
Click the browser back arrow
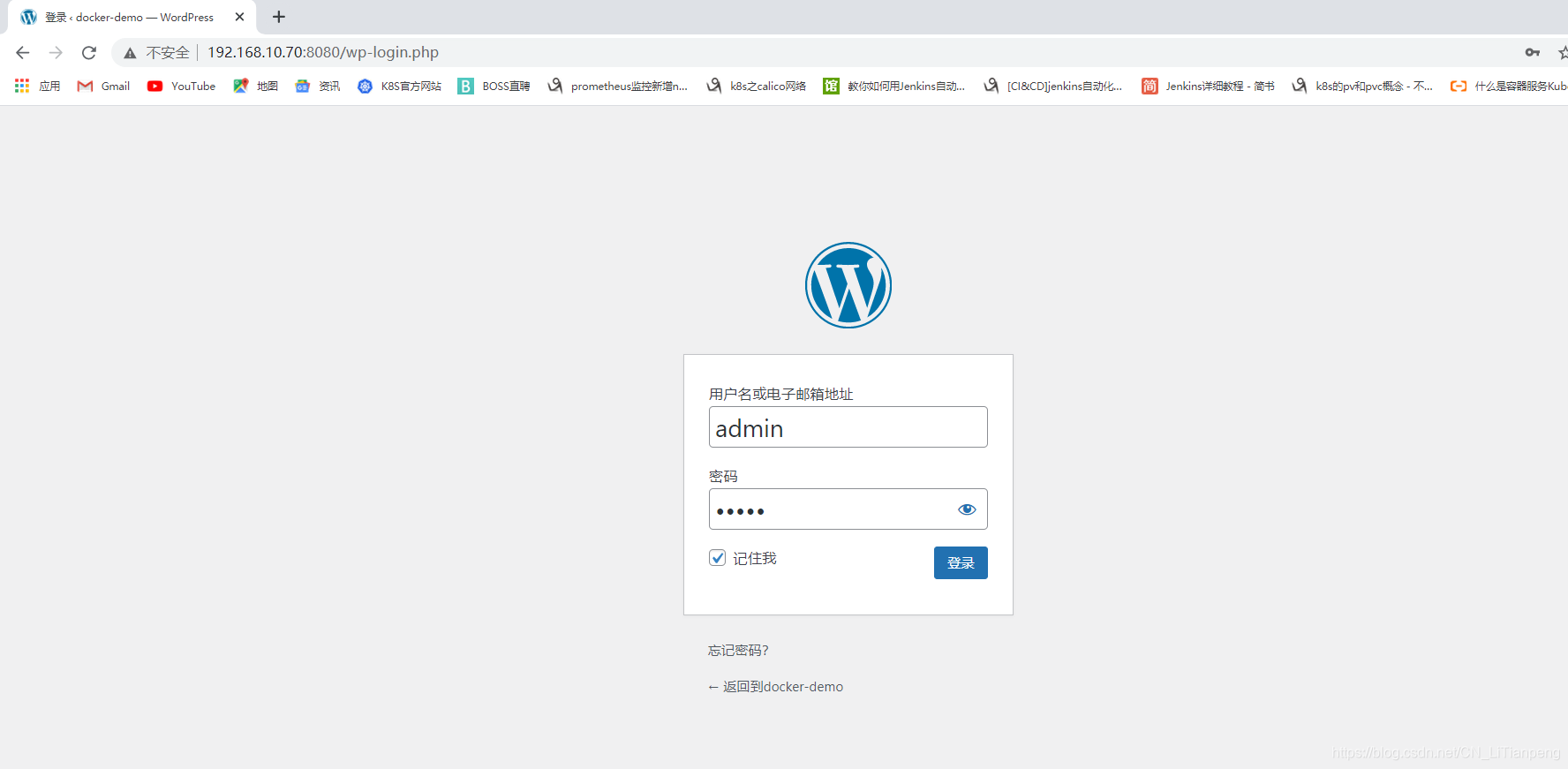click(23, 53)
